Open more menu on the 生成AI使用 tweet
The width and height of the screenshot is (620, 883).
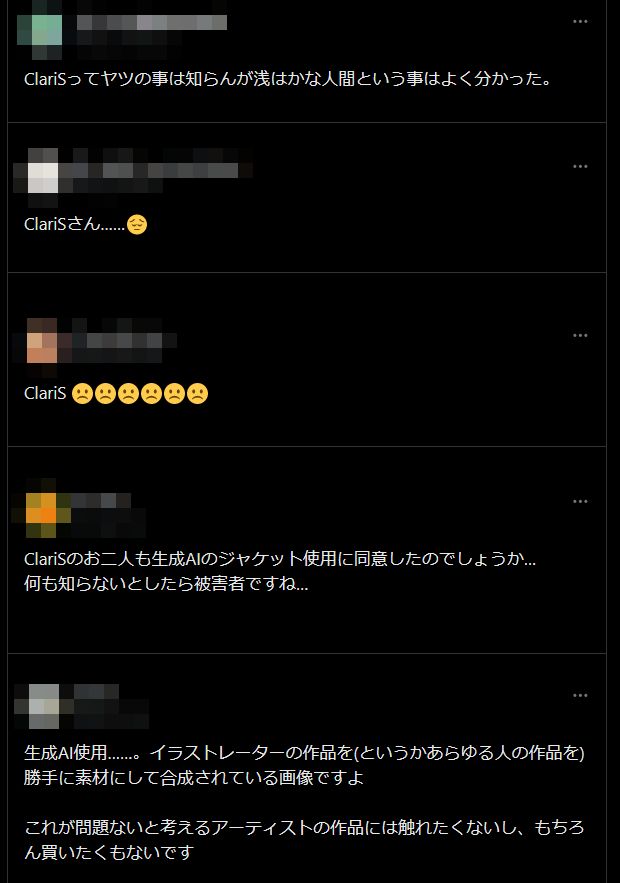click(580, 695)
